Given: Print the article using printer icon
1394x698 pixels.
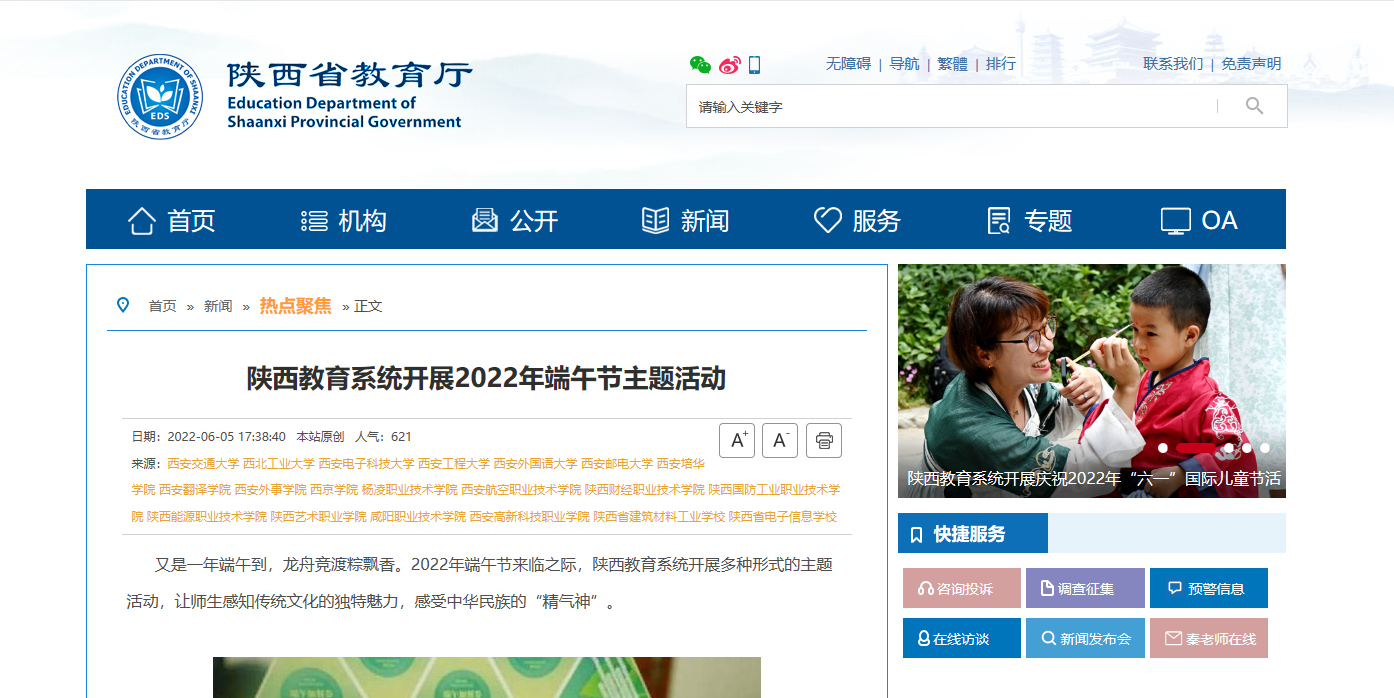Looking at the screenshot, I should click(x=824, y=440).
